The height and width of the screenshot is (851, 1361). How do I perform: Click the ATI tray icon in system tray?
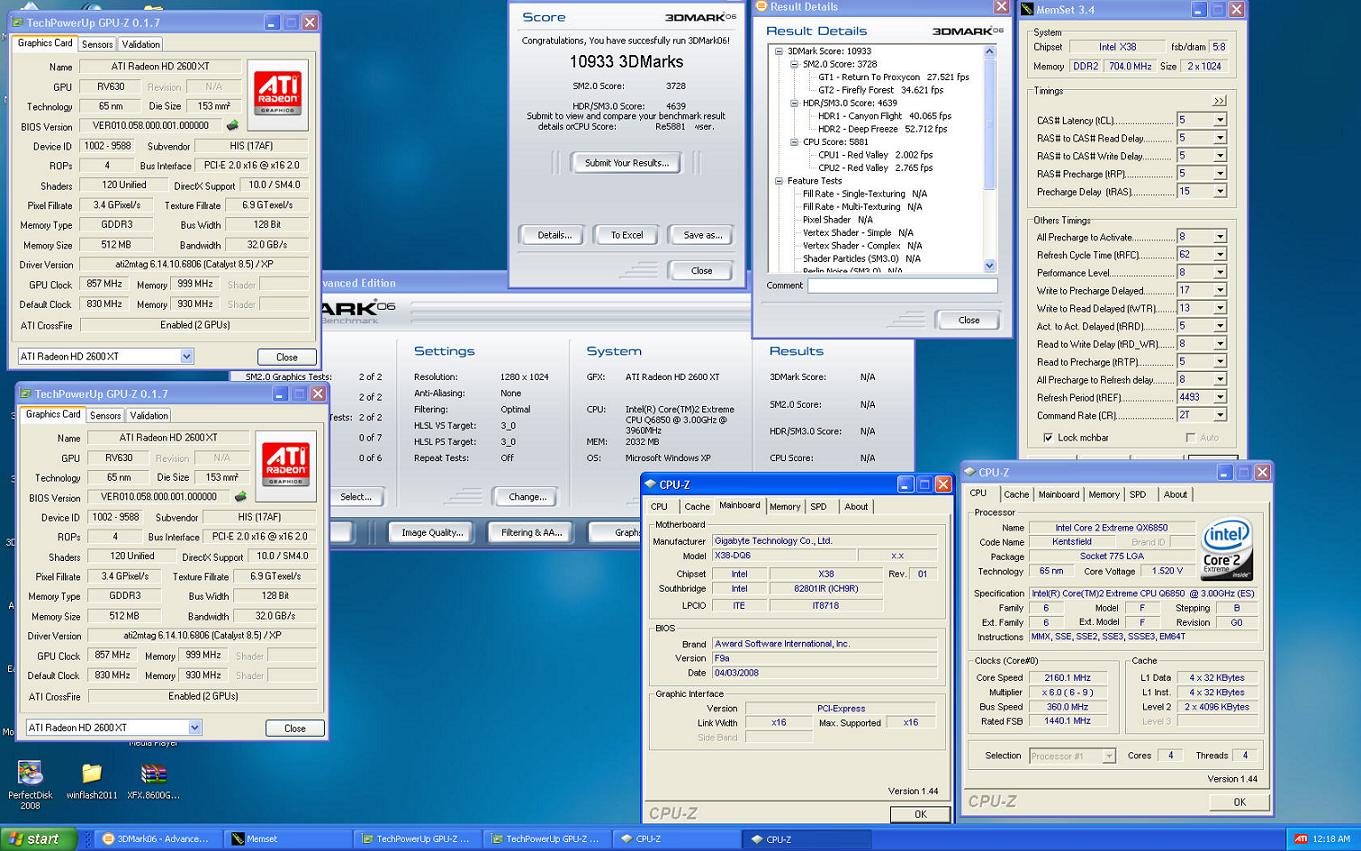click(x=1301, y=839)
